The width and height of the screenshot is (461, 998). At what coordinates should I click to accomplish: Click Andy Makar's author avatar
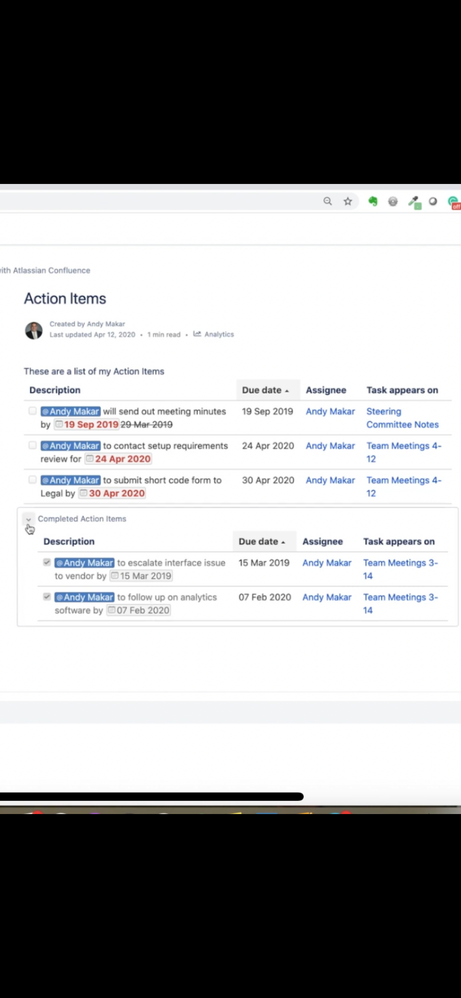[34, 330]
